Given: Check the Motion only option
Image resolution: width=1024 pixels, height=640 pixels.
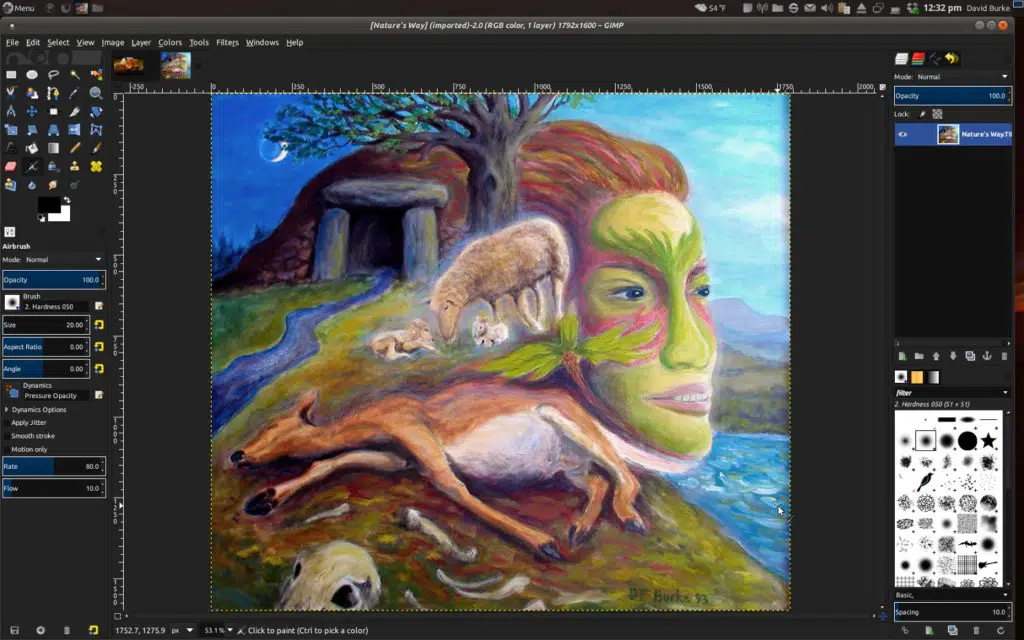Looking at the screenshot, I should coord(29,449).
